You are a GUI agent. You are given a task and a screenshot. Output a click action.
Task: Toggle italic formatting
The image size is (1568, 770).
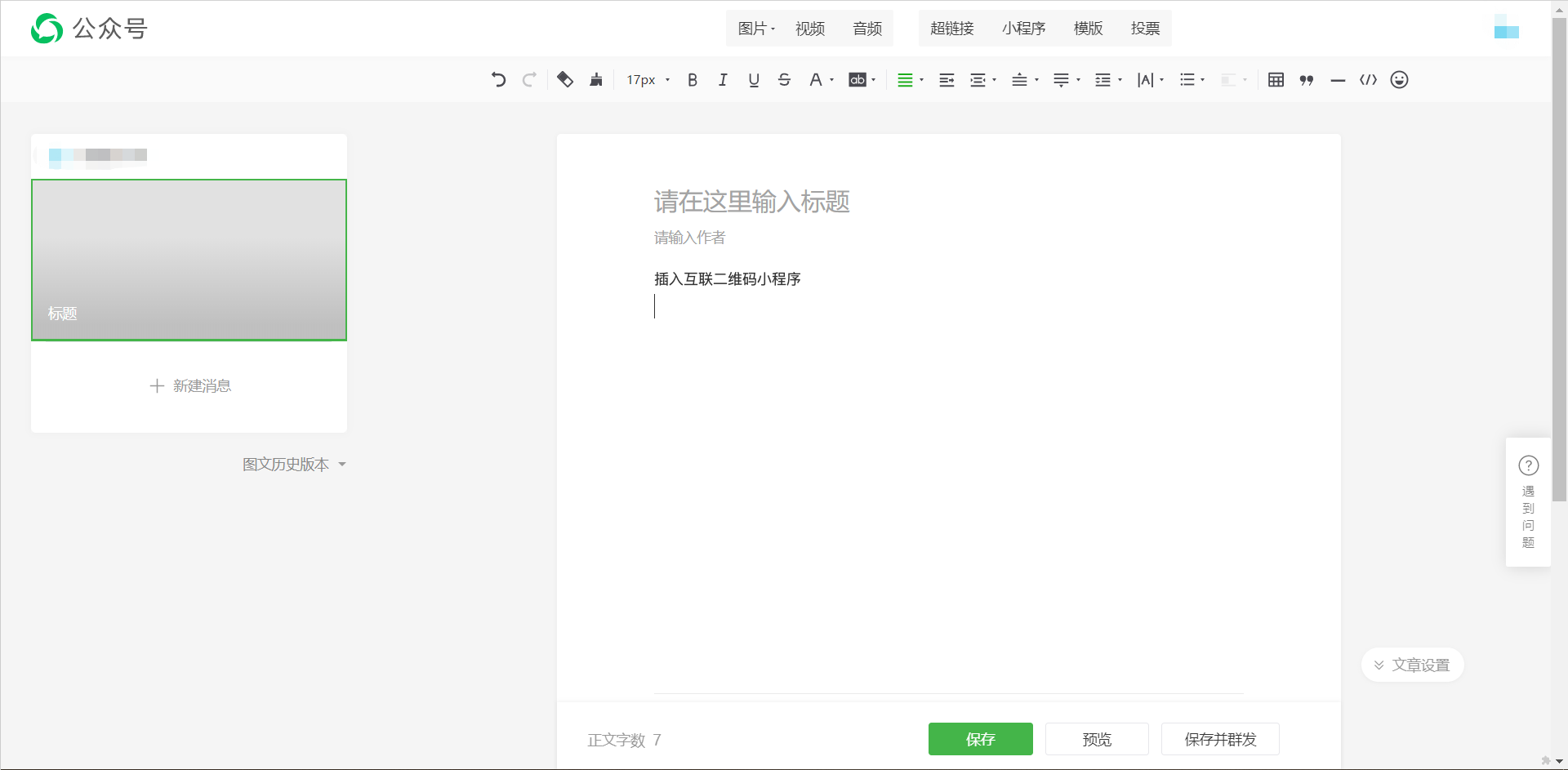723,80
